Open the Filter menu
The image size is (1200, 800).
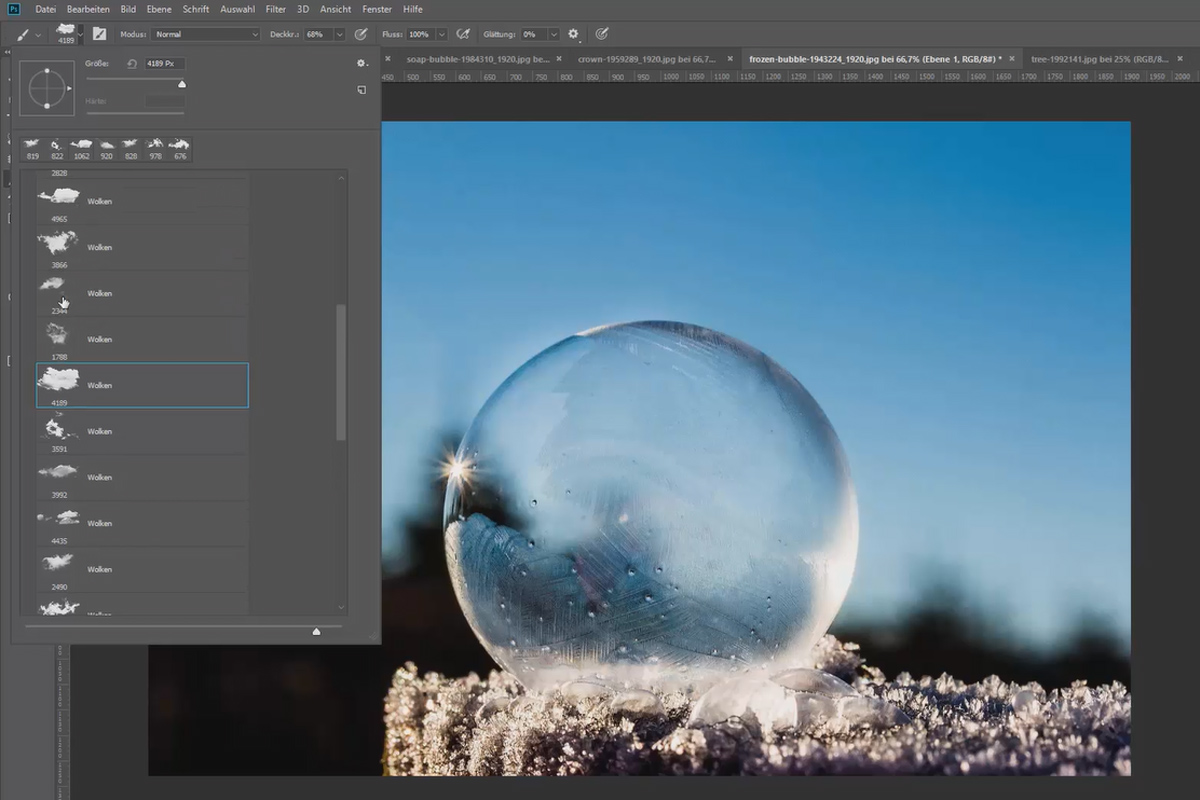pos(275,9)
